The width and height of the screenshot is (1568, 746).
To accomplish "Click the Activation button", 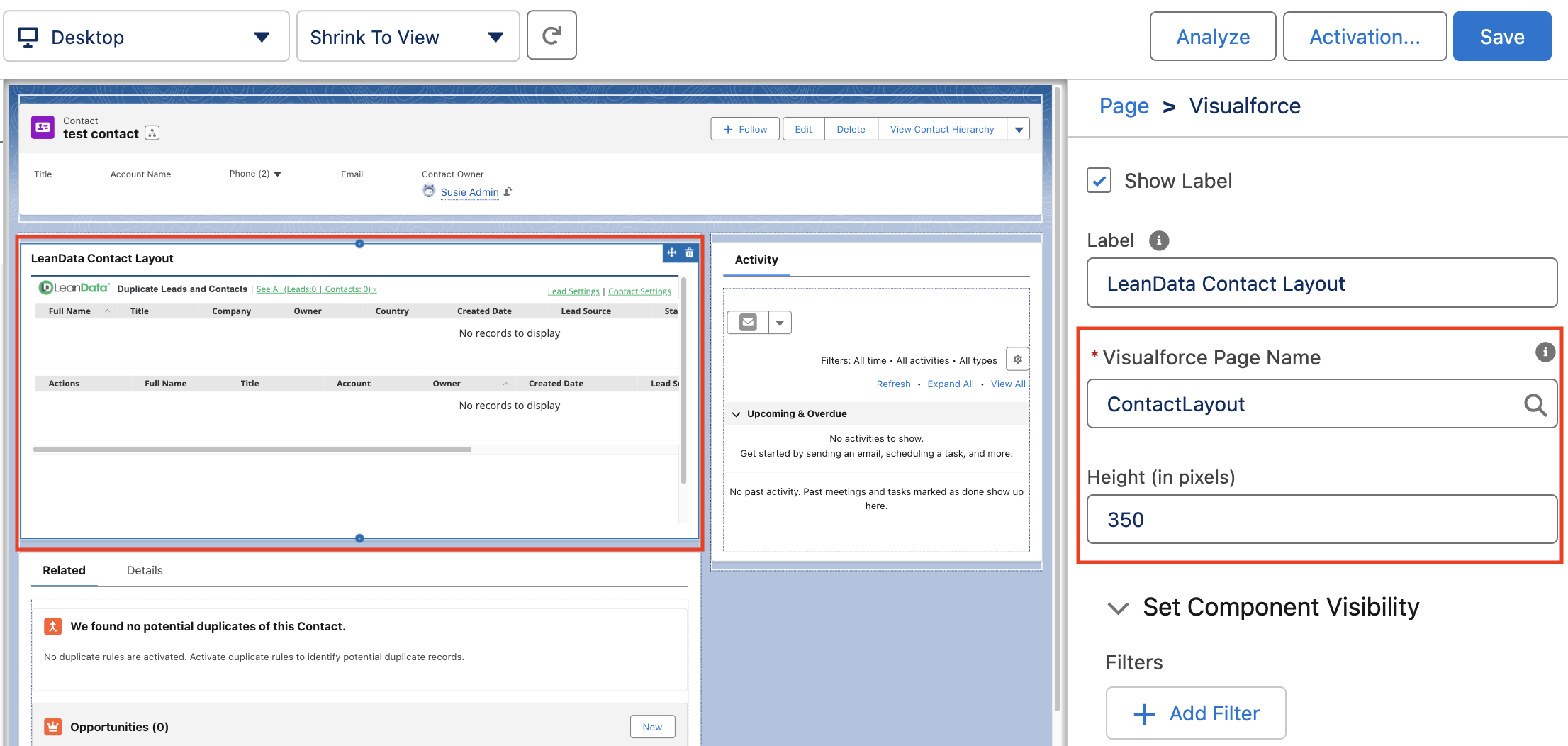I will (1365, 36).
